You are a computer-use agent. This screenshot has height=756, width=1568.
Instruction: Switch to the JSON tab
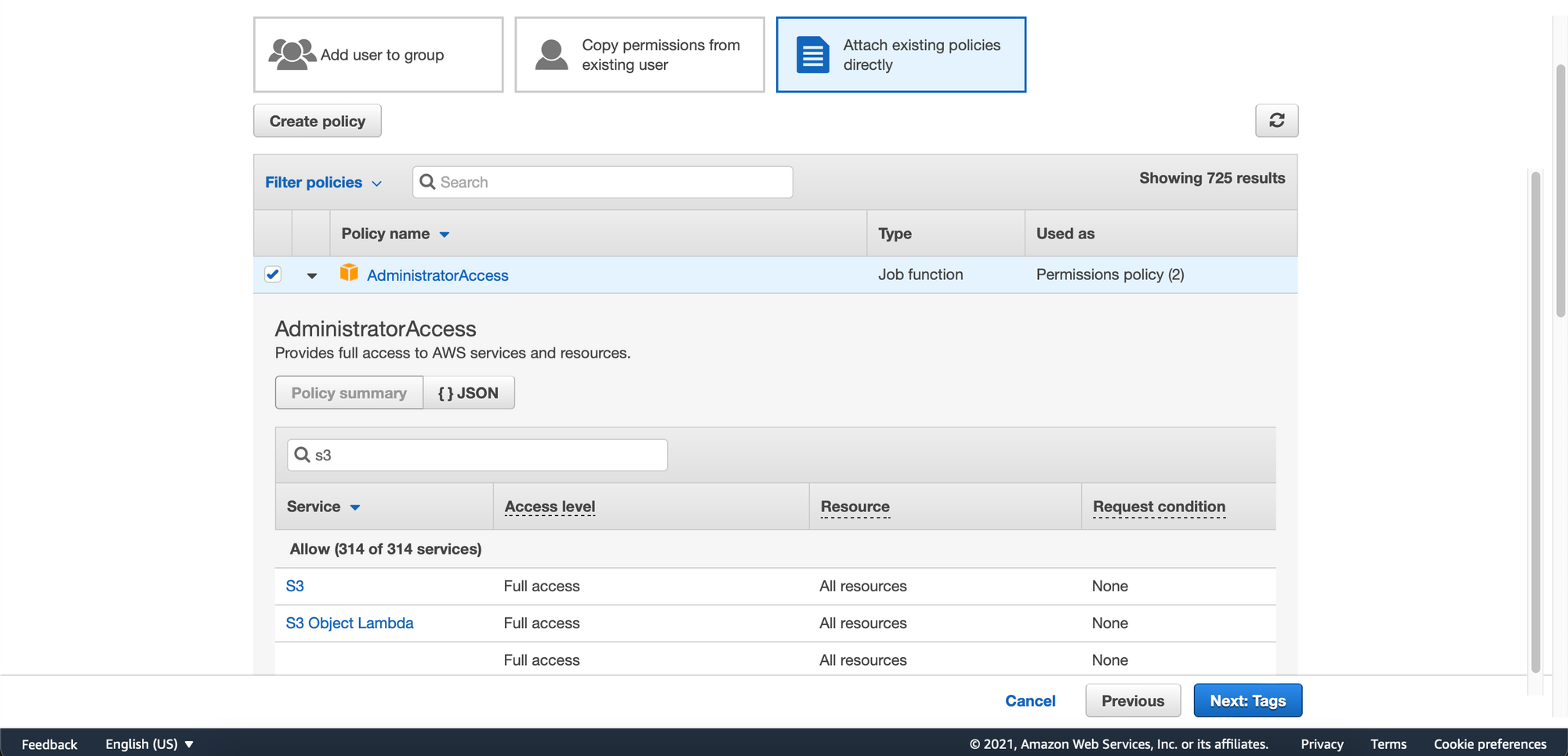pyautogui.click(x=469, y=392)
